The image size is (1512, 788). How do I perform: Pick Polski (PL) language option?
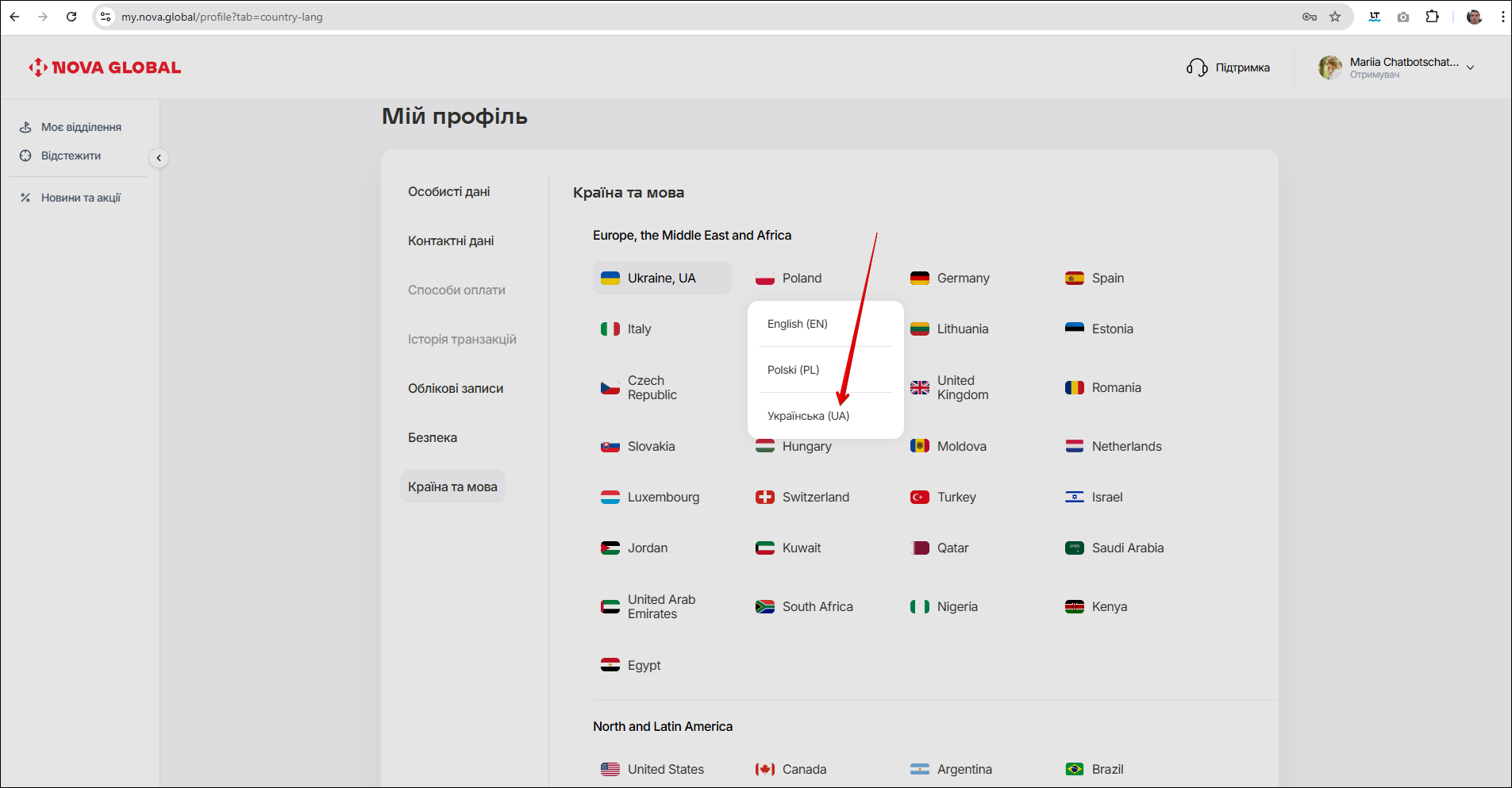coord(793,370)
